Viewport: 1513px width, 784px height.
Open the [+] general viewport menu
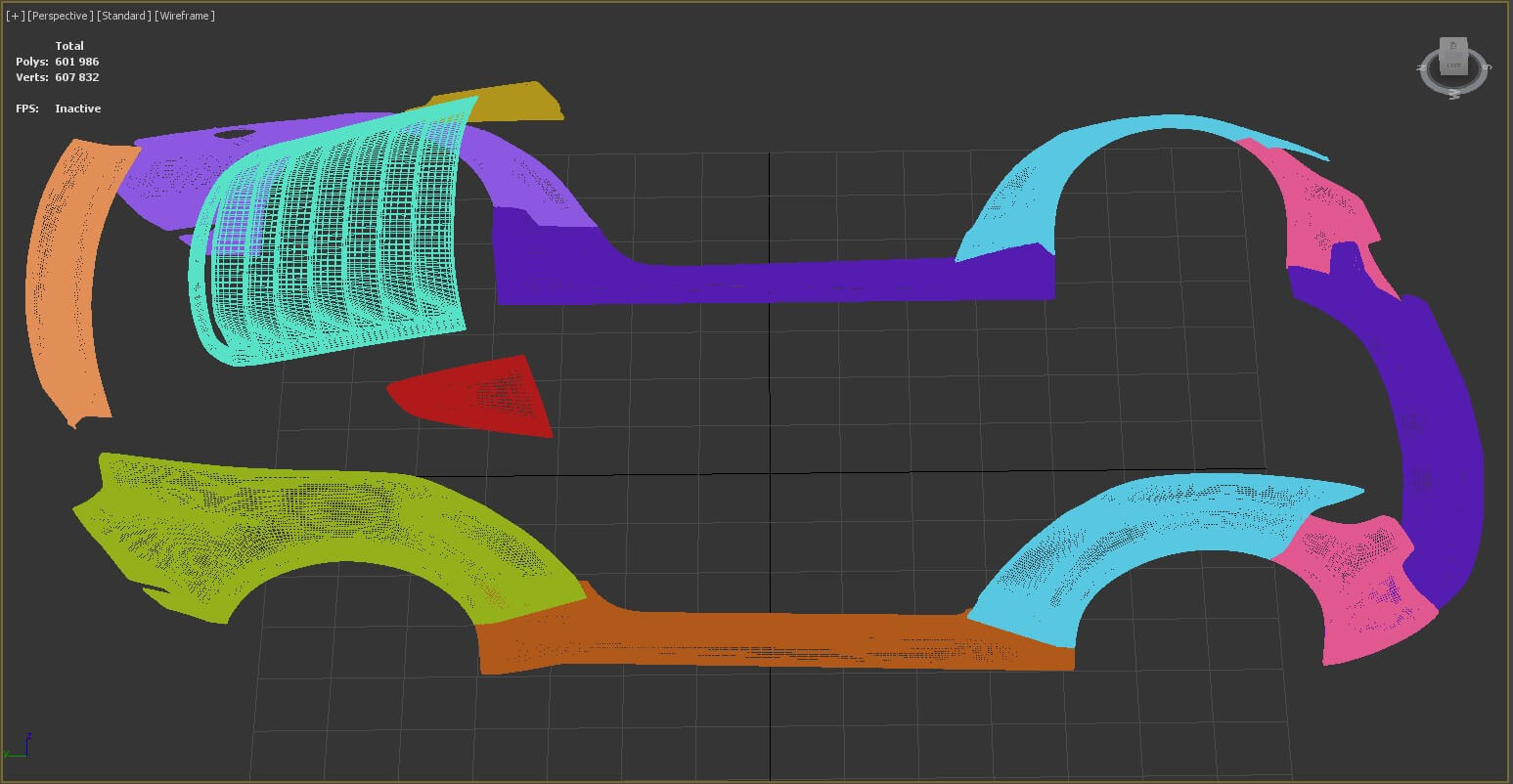tap(15, 16)
